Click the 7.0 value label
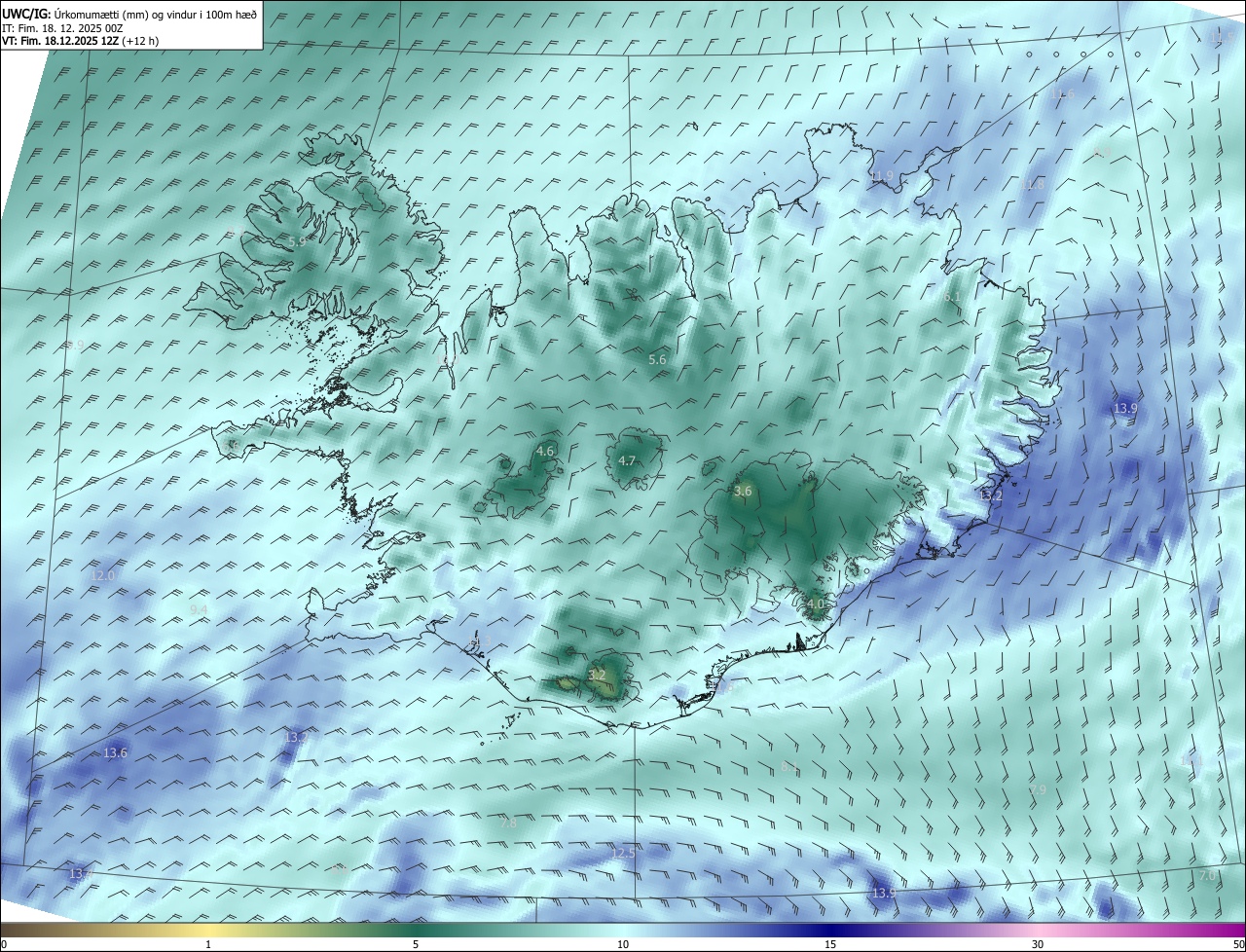The width and height of the screenshot is (1246, 952). pyautogui.click(x=1207, y=876)
